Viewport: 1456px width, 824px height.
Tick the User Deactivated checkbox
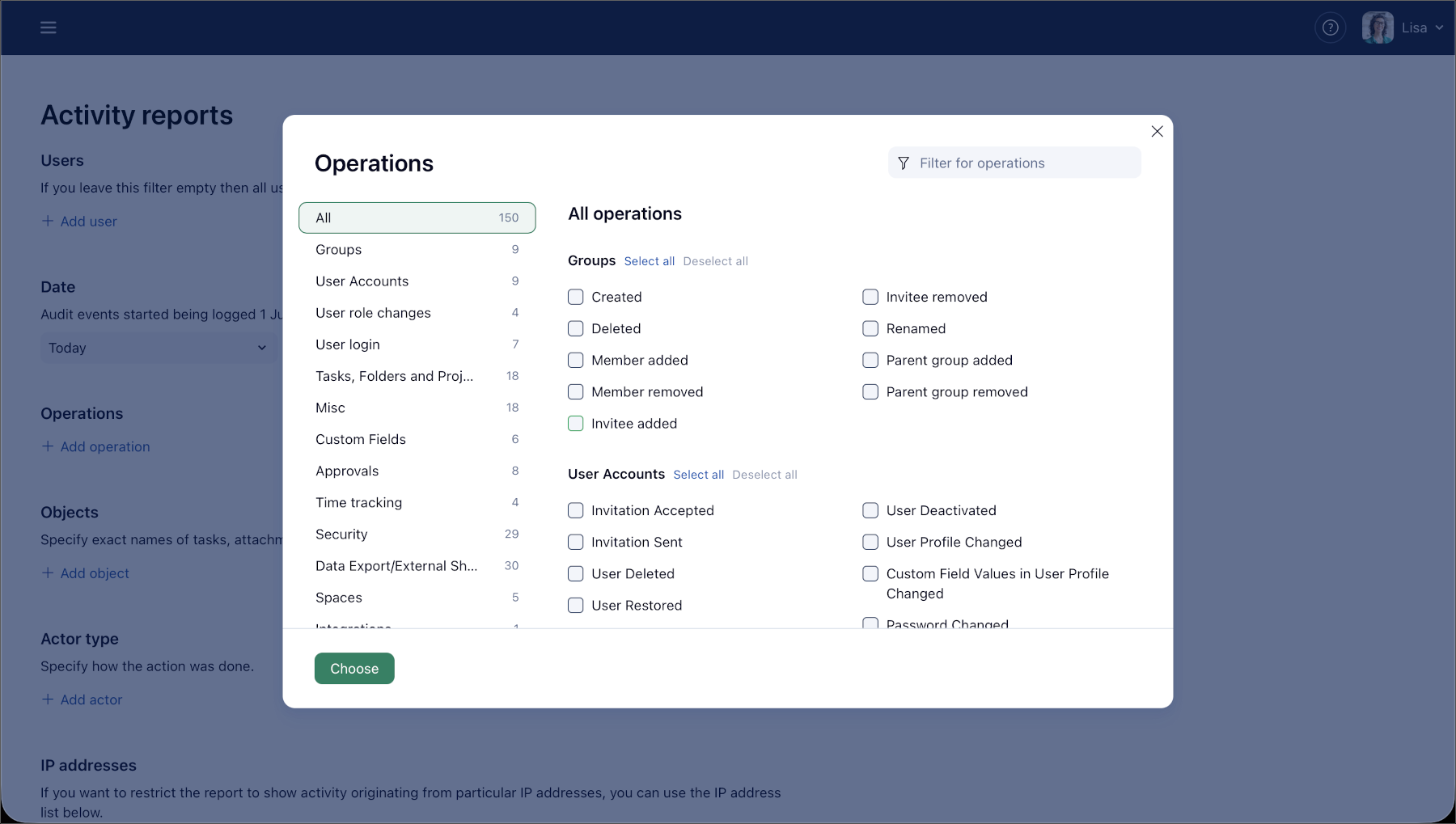pos(870,510)
